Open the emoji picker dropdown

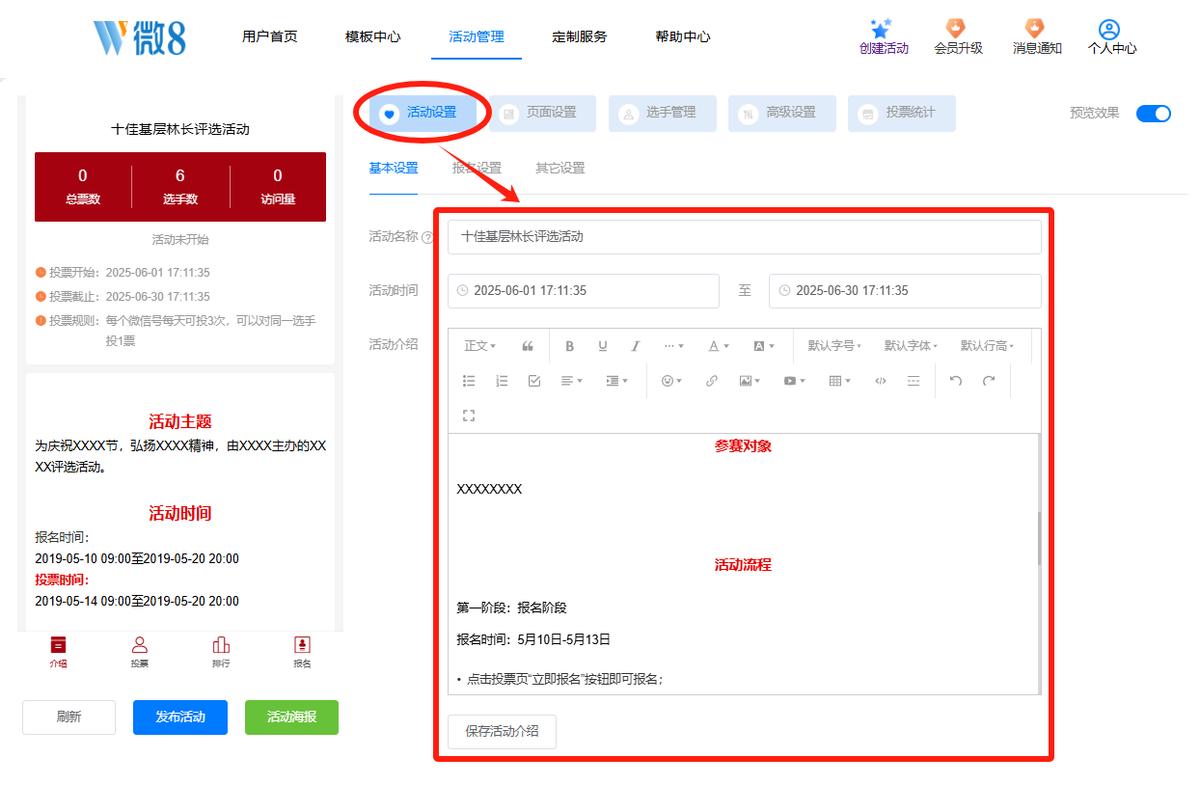click(672, 381)
